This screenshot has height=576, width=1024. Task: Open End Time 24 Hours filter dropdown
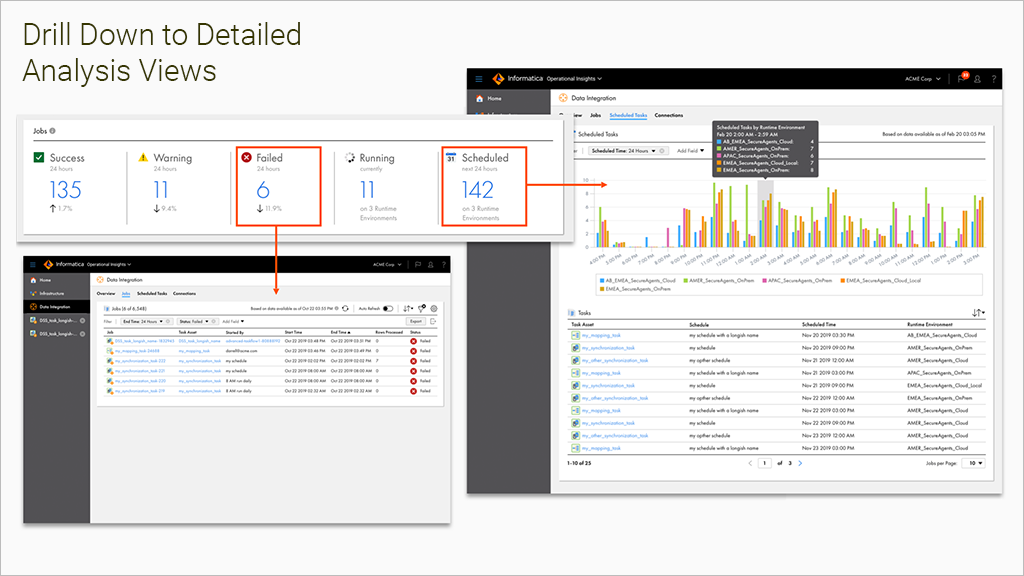point(142,321)
